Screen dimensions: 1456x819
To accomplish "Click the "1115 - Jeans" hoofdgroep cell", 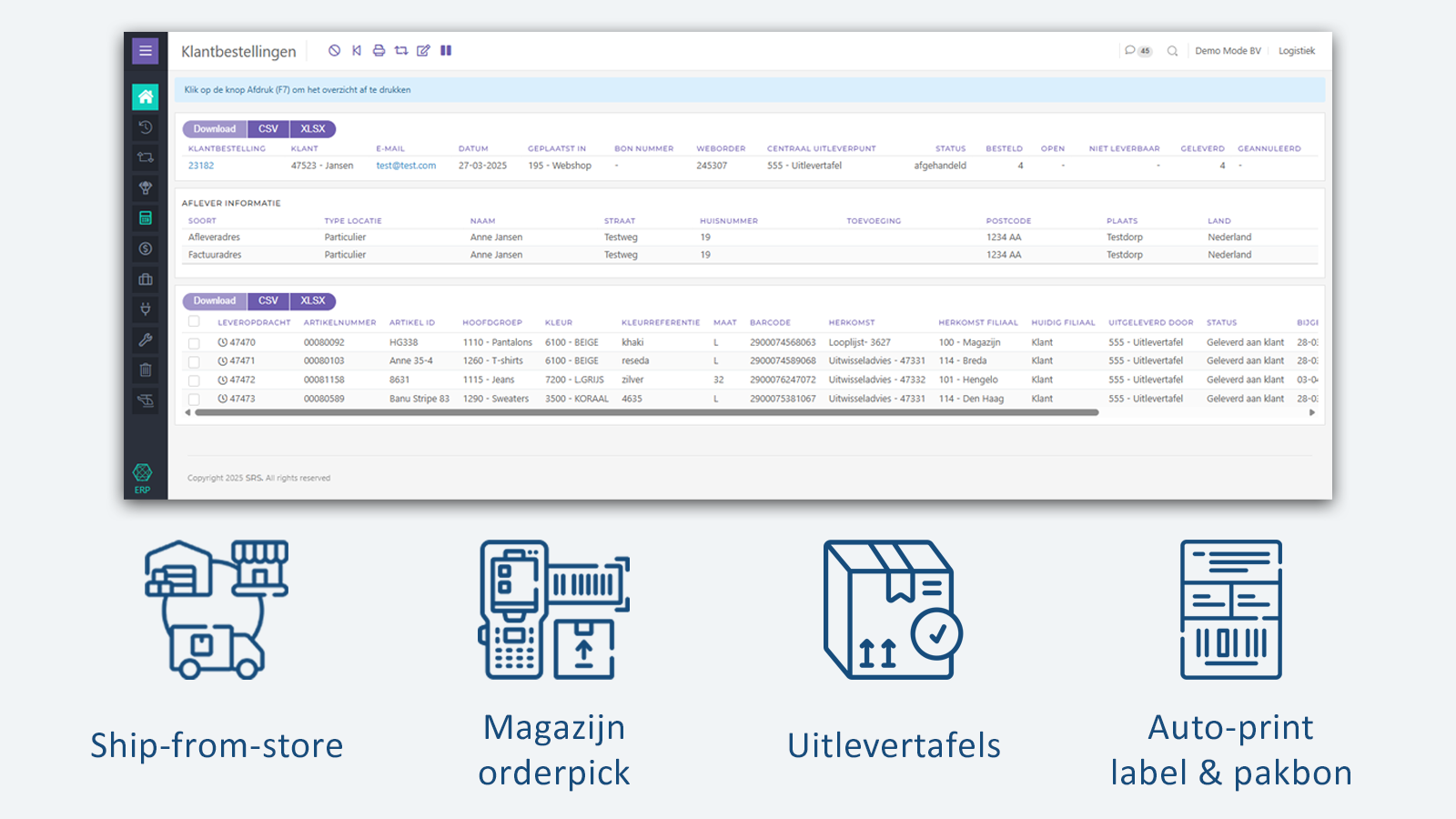I will click(x=489, y=379).
